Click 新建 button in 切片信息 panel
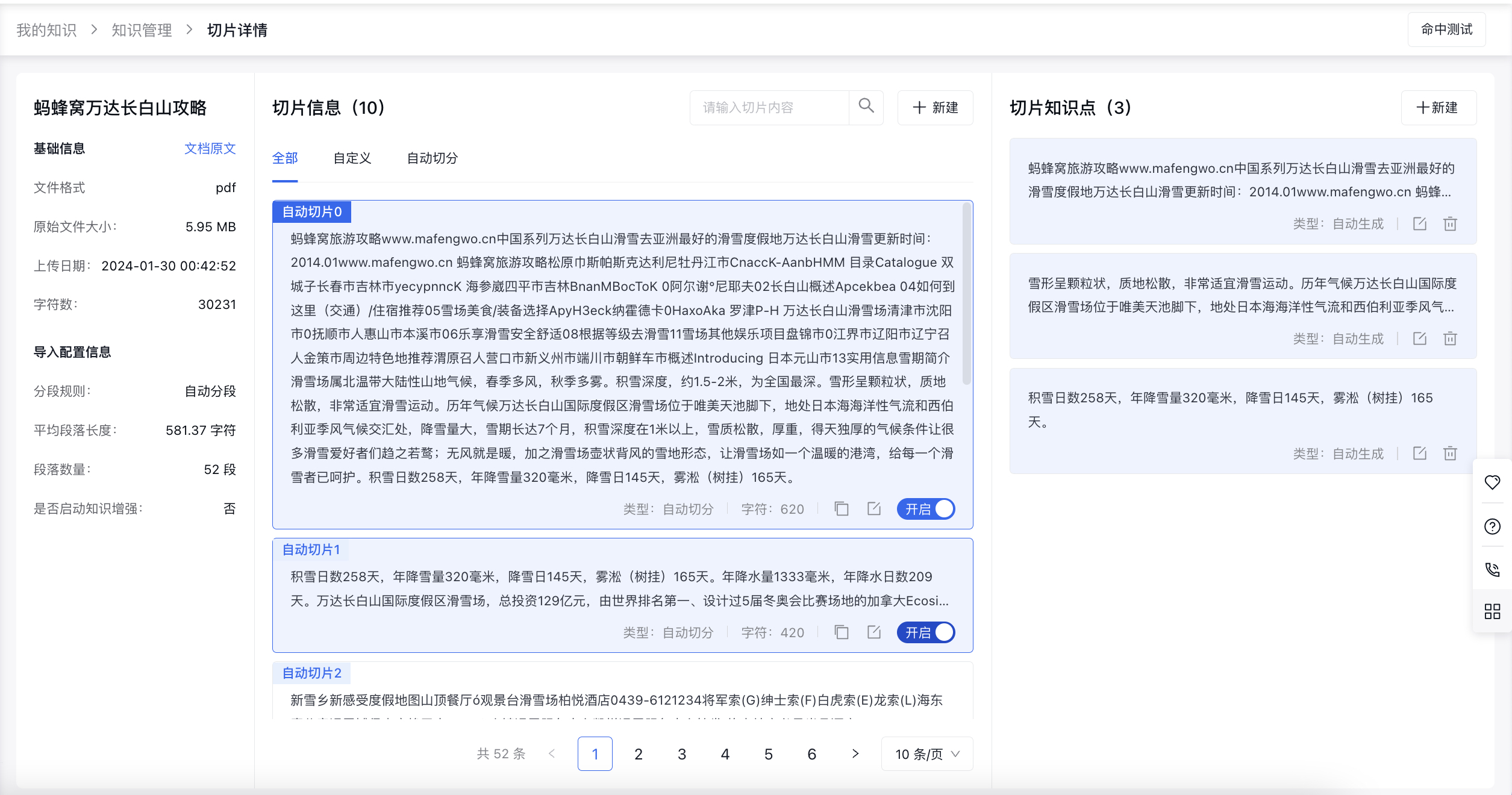The width and height of the screenshot is (1512, 795). pos(935,107)
